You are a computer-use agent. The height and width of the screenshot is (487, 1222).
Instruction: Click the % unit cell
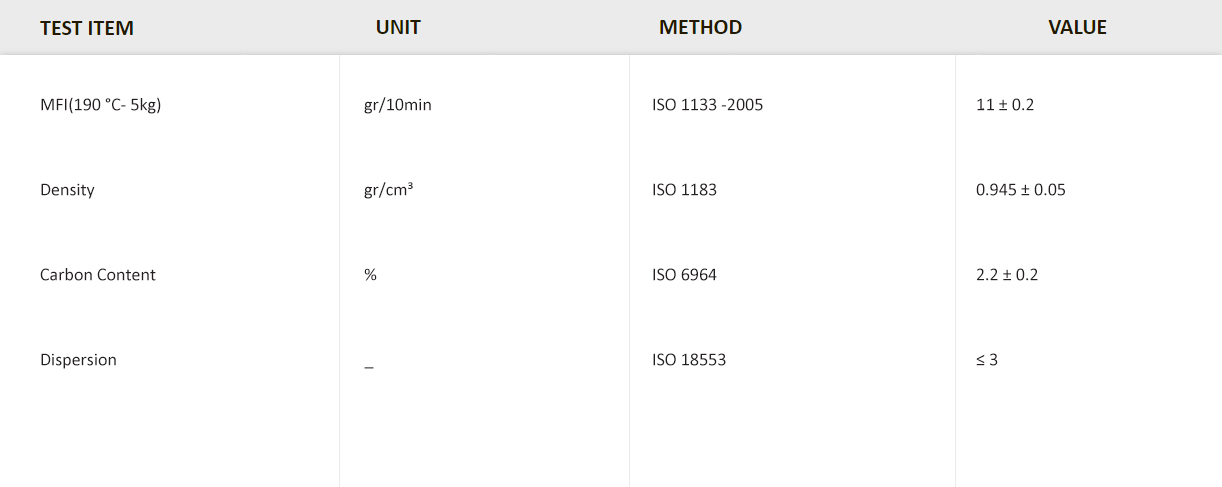pos(370,274)
